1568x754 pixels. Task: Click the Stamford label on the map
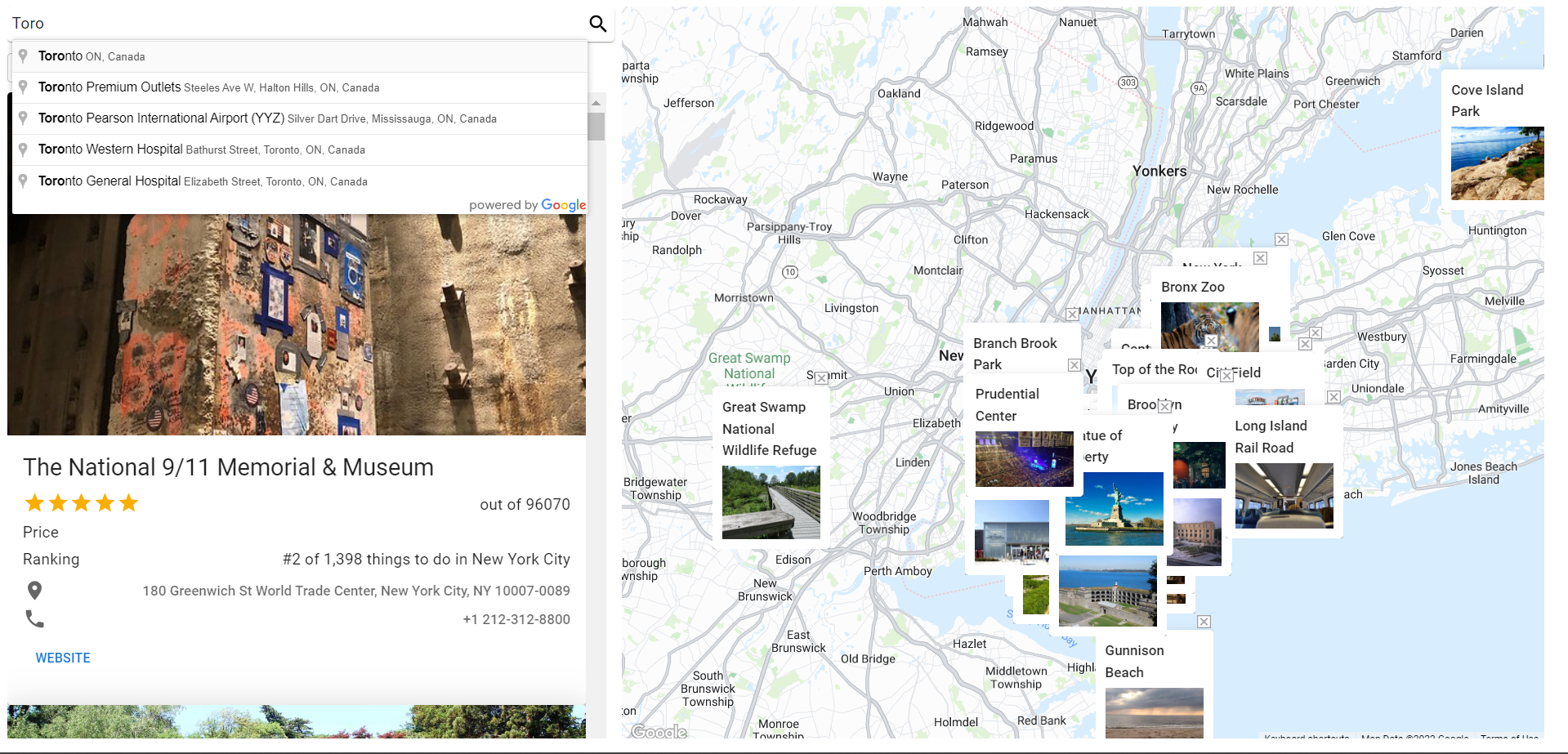point(1417,56)
